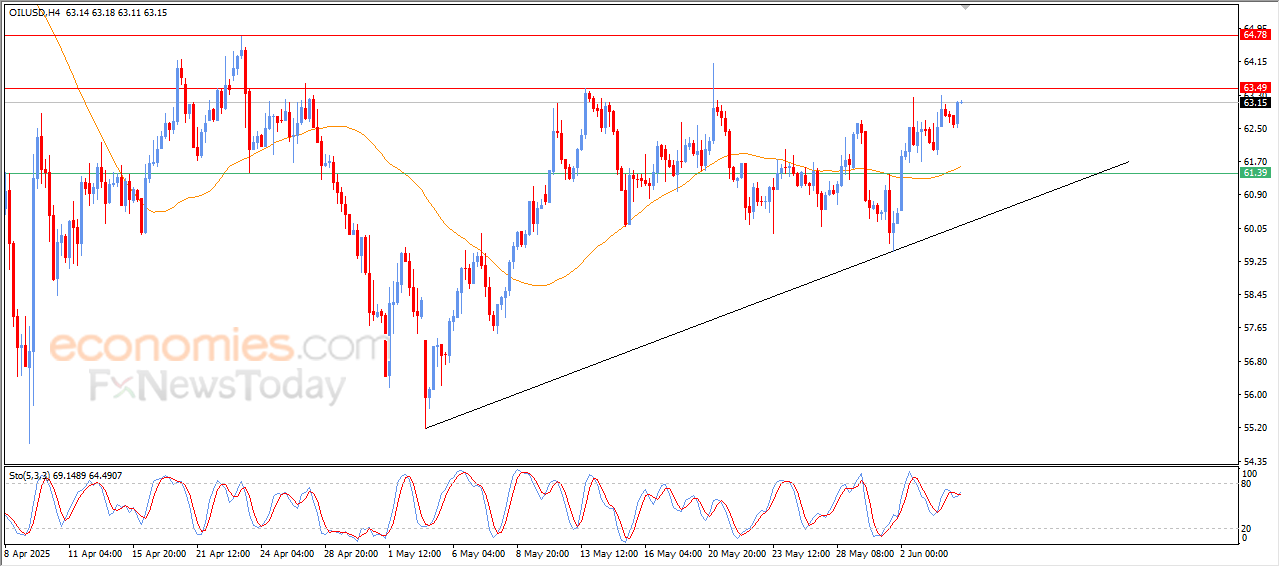The height and width of the screenshot is (567, 1280).
Task: Click the 24 Apr 04:00 date label
Action: tap(286, 552)
